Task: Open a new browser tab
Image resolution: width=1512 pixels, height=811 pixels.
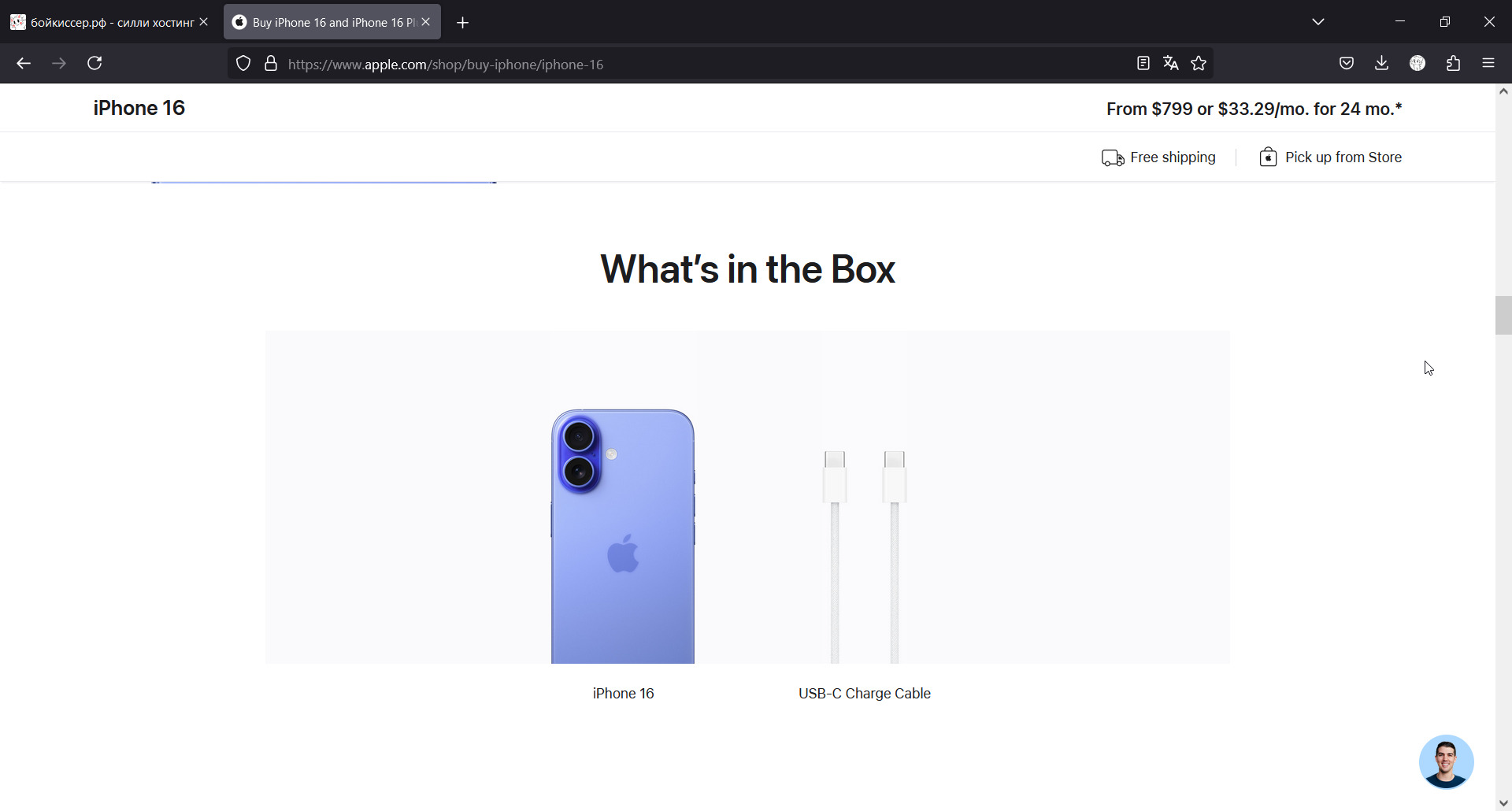Action: pos(463,23)
